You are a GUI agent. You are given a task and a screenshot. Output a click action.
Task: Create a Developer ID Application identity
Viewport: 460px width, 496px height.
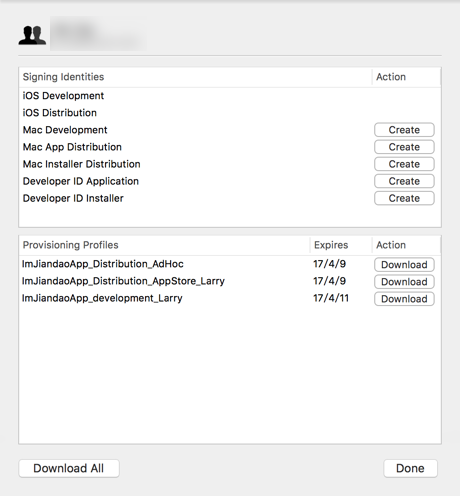404,181
